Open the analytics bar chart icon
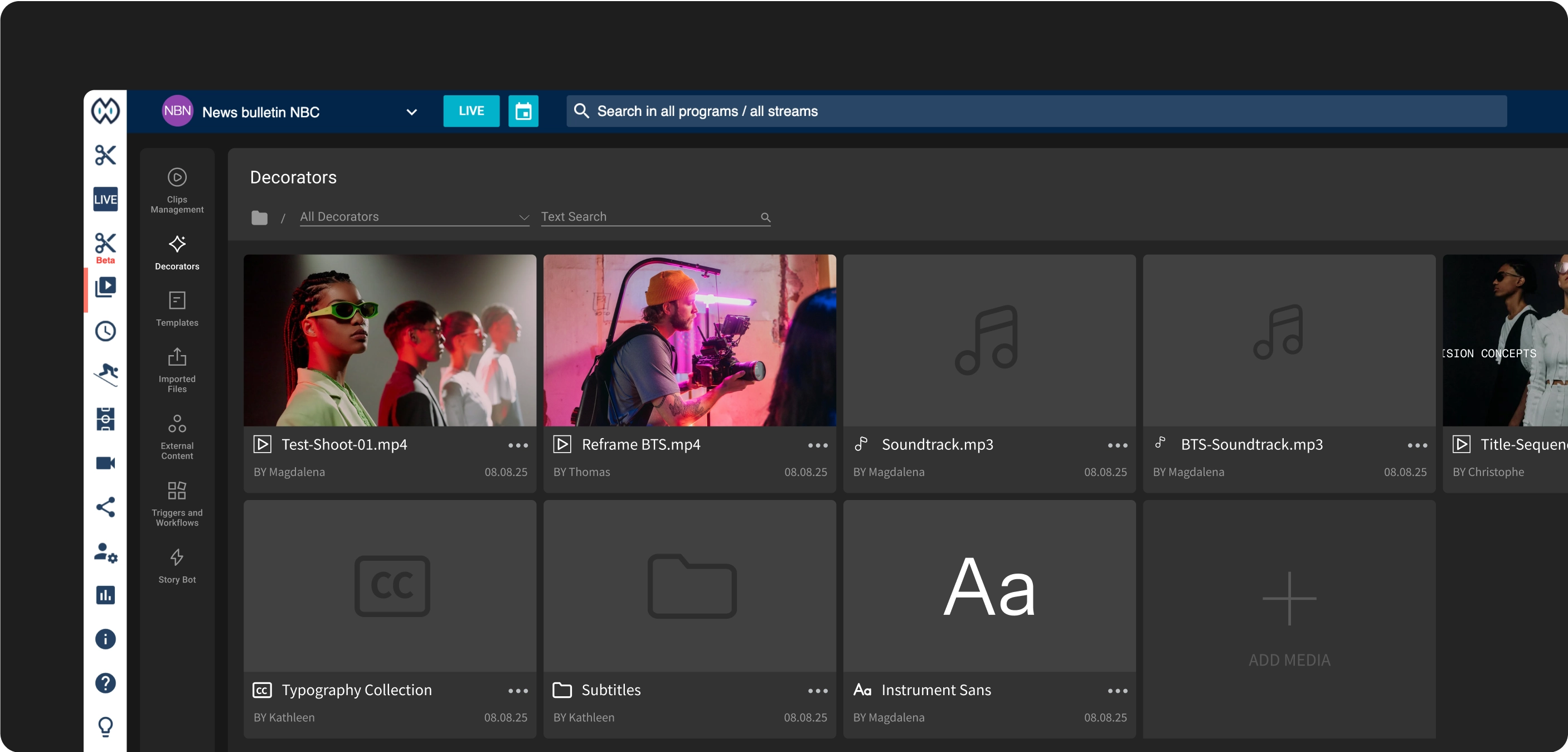Viewport: 1568px width, 752px height. 105,595
